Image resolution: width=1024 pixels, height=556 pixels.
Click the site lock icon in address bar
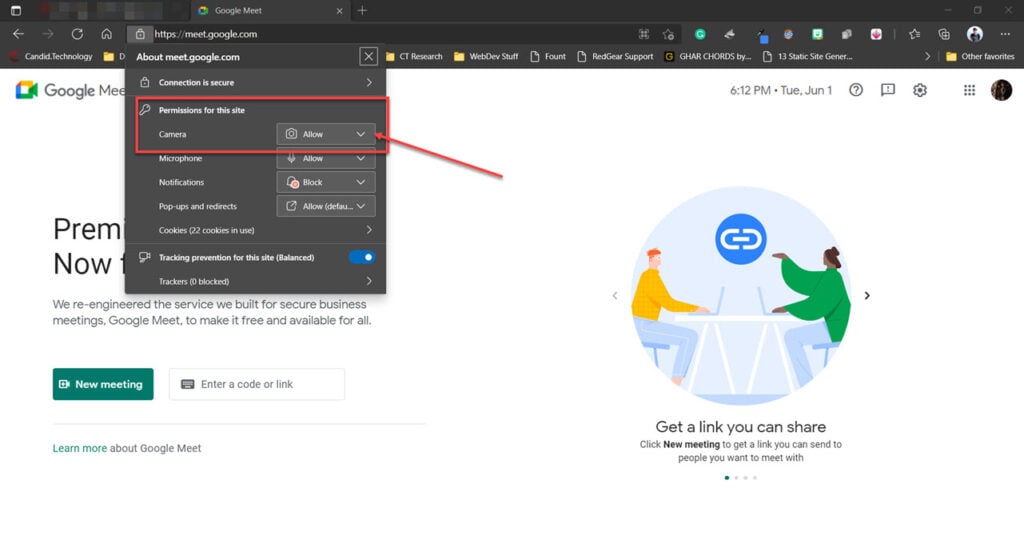tap(140, 34)
